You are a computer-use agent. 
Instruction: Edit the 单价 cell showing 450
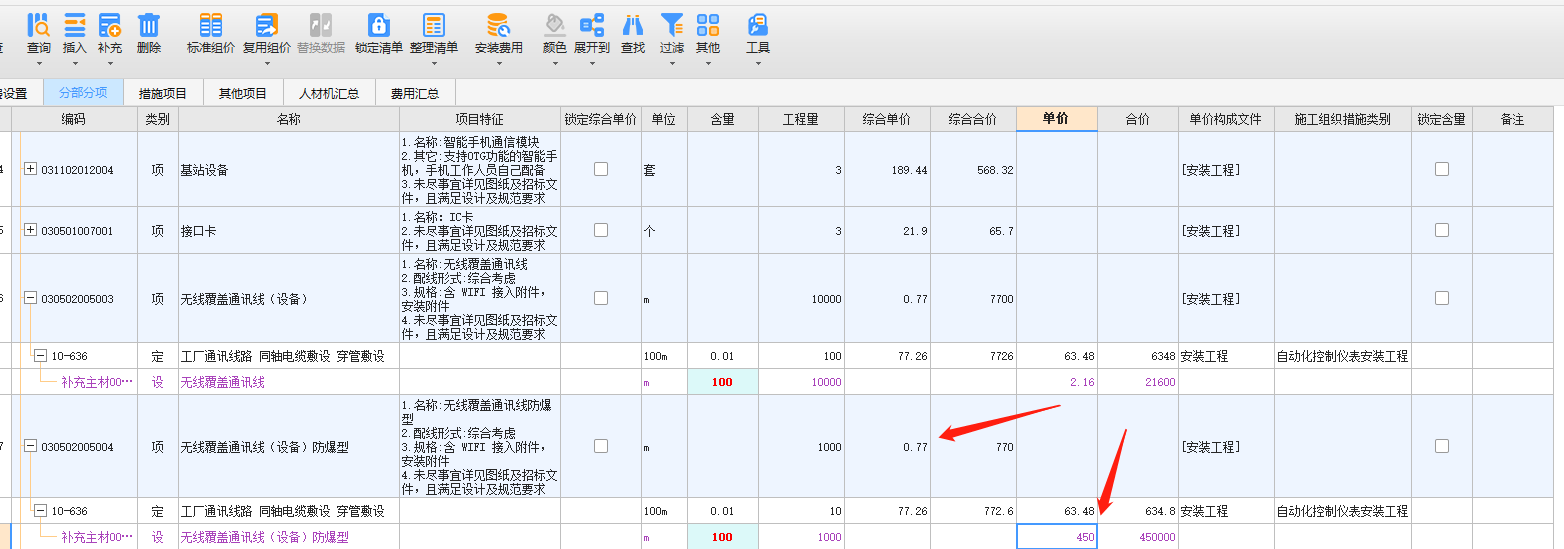1057,537
